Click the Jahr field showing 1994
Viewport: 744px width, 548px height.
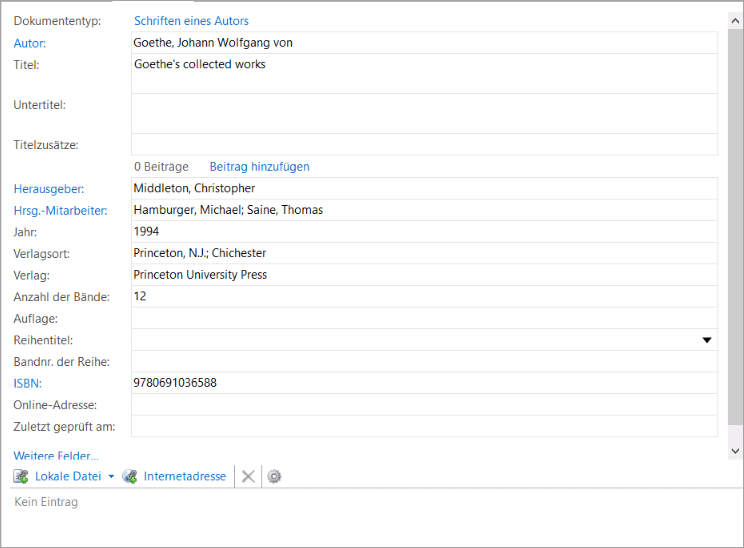click(x=424, y=232)
